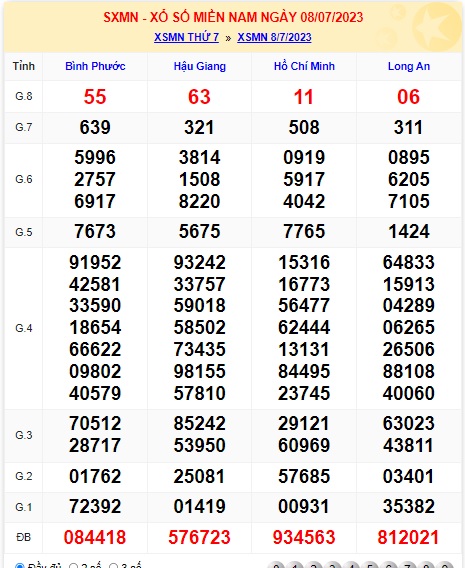Click Long An G.8 number 06

pos(409,97)
